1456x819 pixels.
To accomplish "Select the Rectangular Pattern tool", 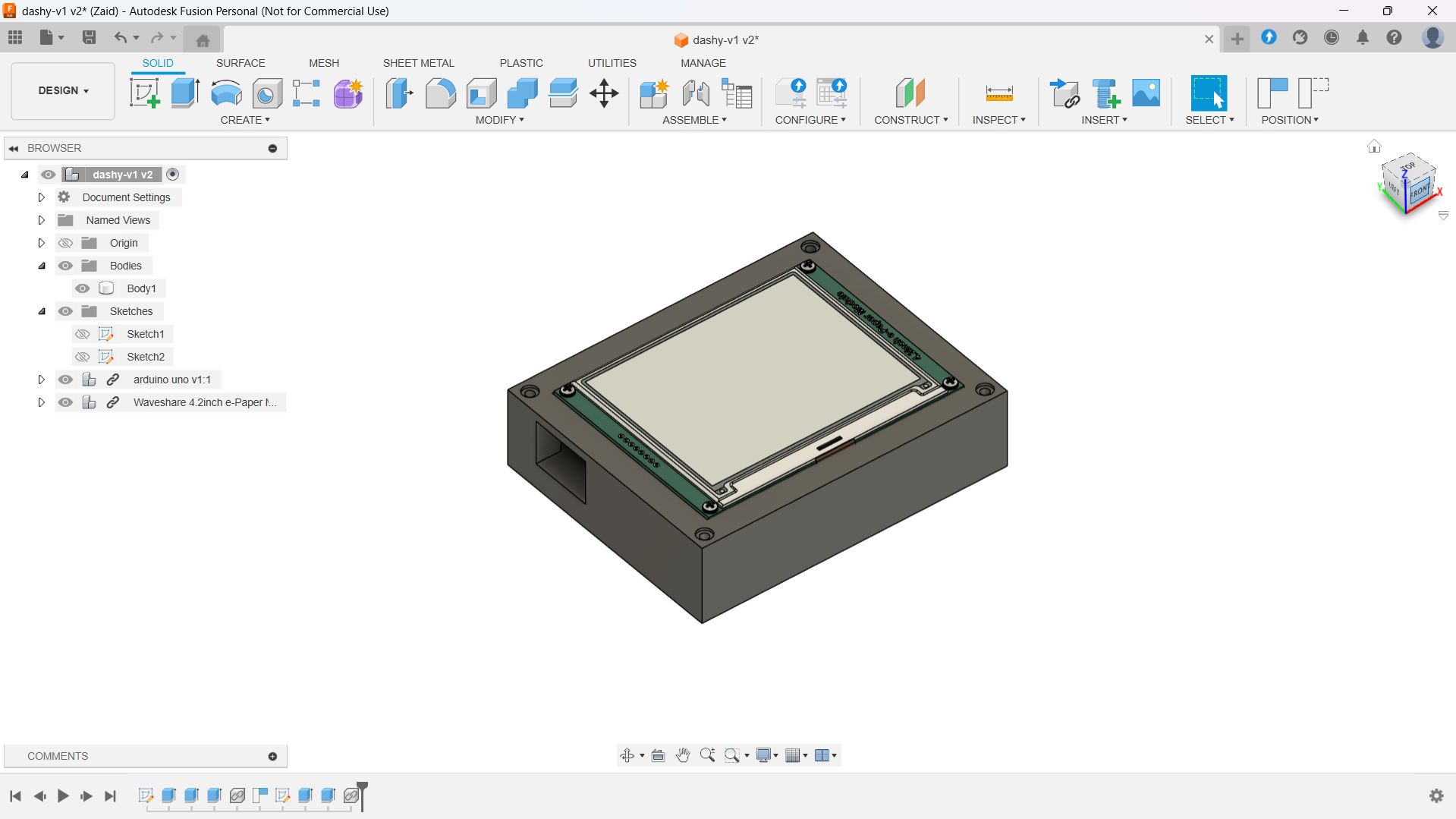I will [x=307, y=93].
